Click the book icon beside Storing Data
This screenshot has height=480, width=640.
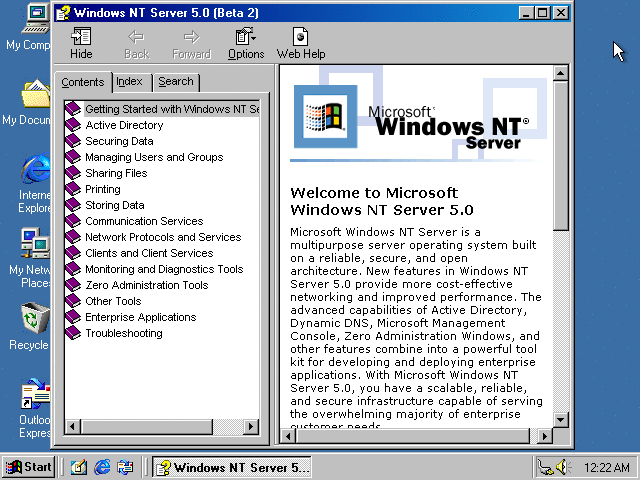[x=73, y=204]
